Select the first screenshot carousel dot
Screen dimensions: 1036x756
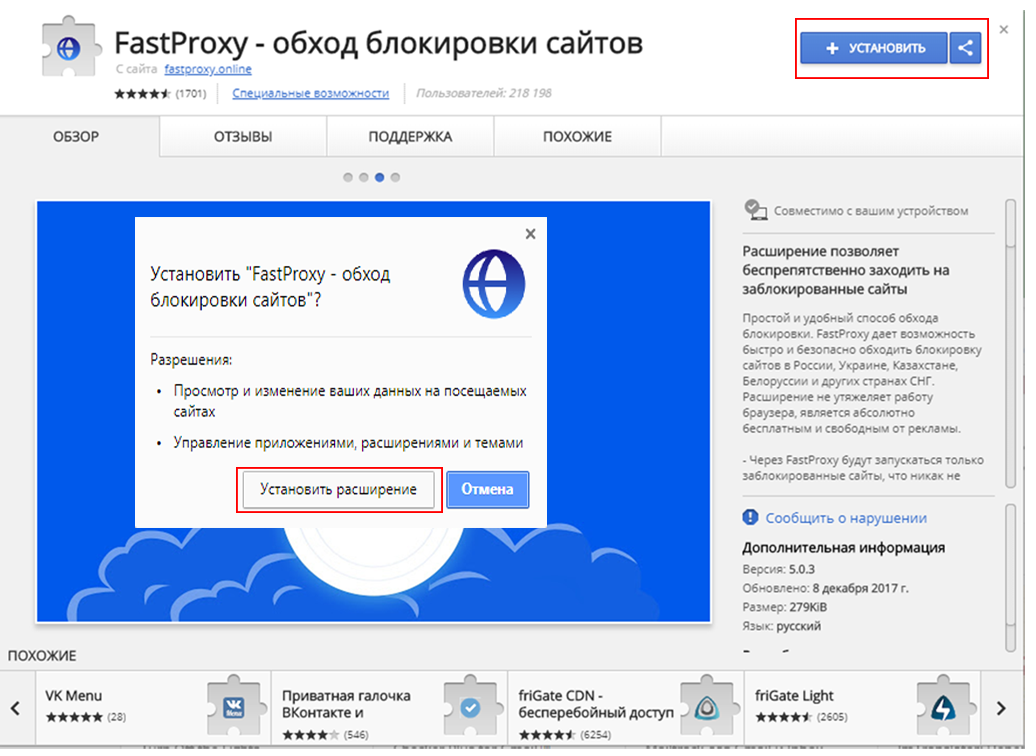click(x=348, y=177)
